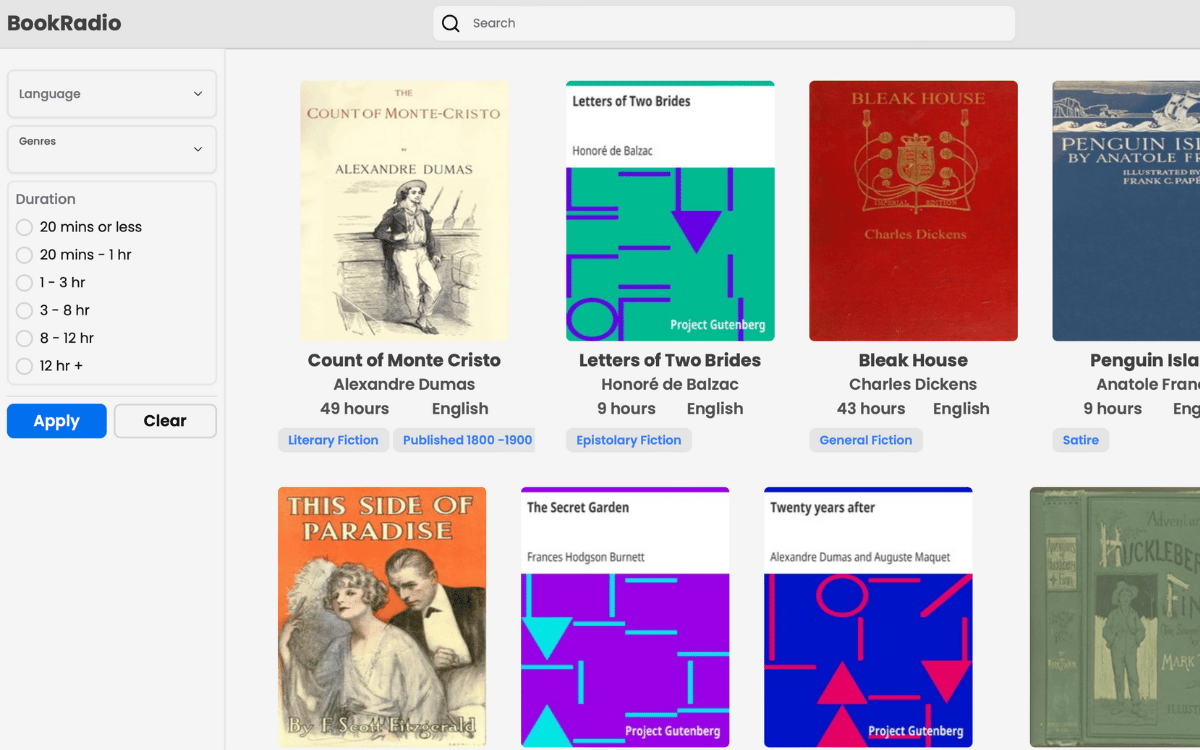Click author name Honoré de Balzac

coord(670,384)
